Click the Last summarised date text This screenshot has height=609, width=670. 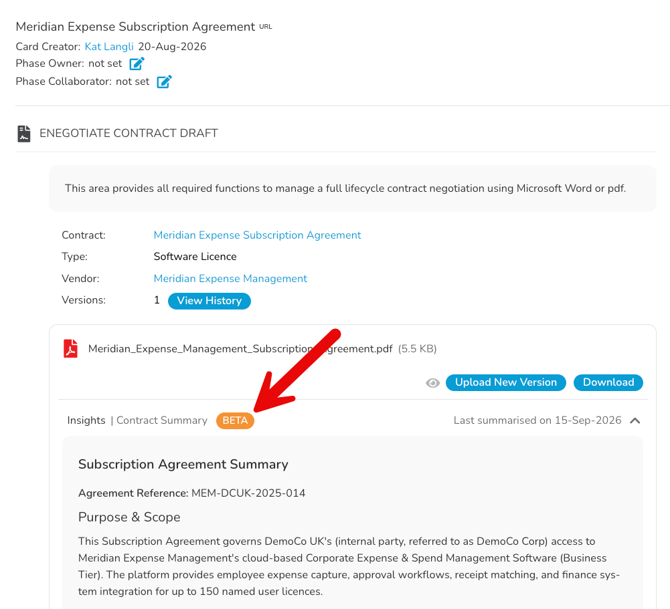[x=538, y=421]
